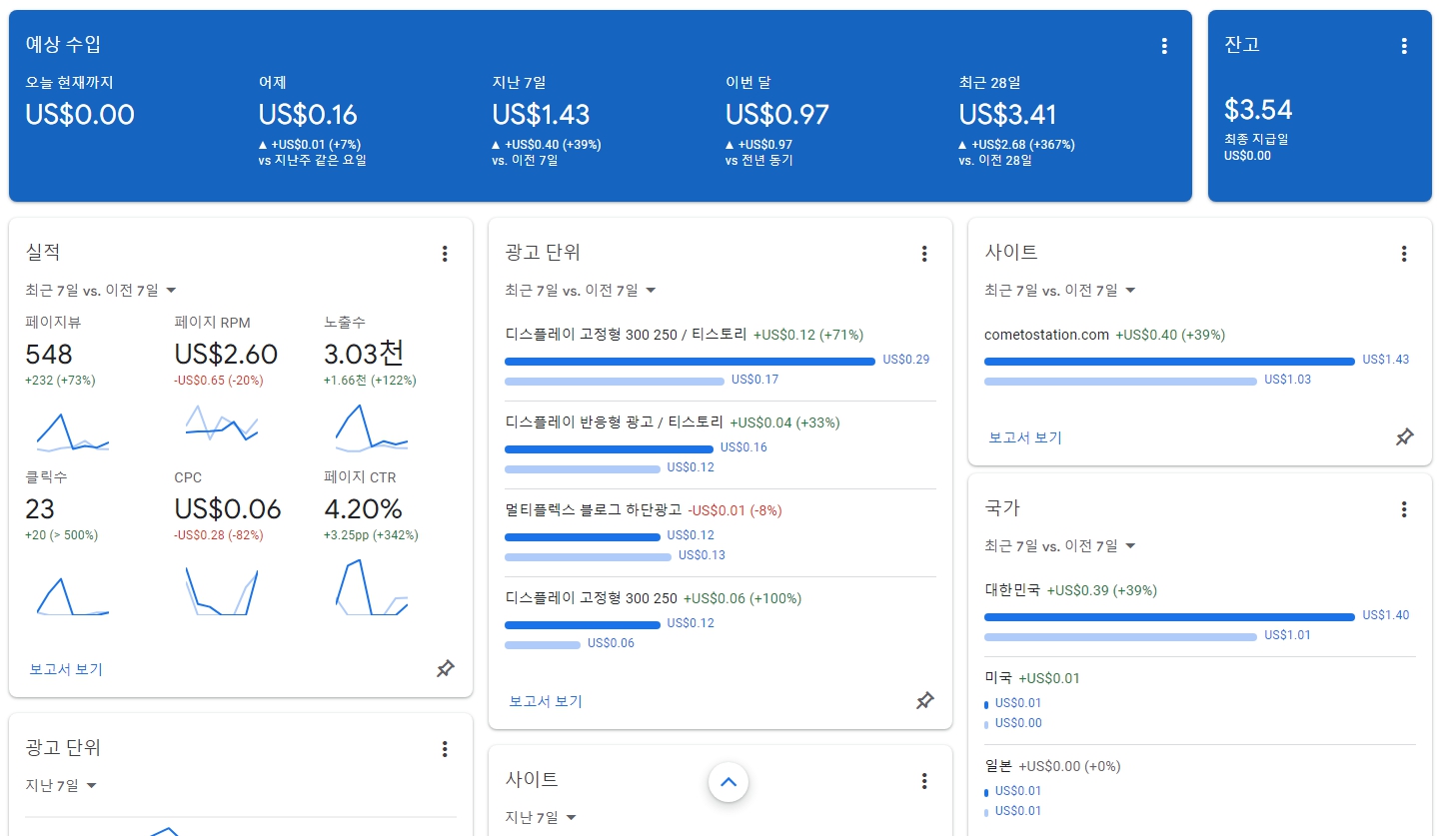Click the 클릭수 sparkline chart

point(72,595)
